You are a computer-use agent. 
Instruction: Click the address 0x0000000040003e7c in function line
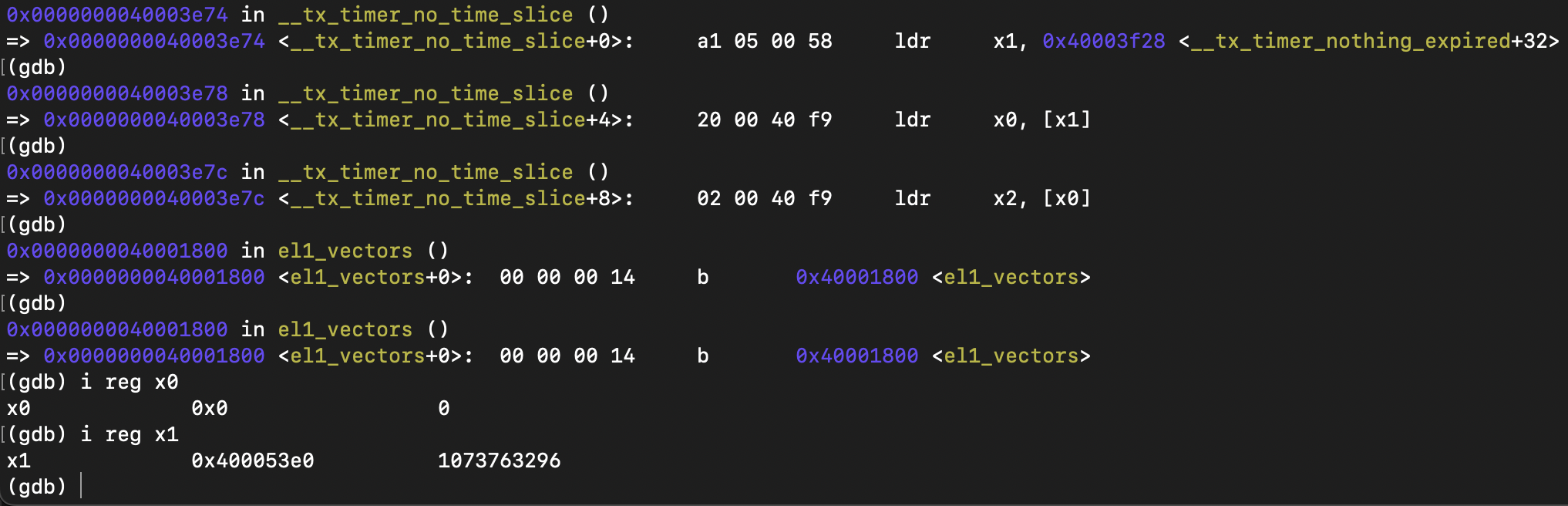[x=117, y=172]
